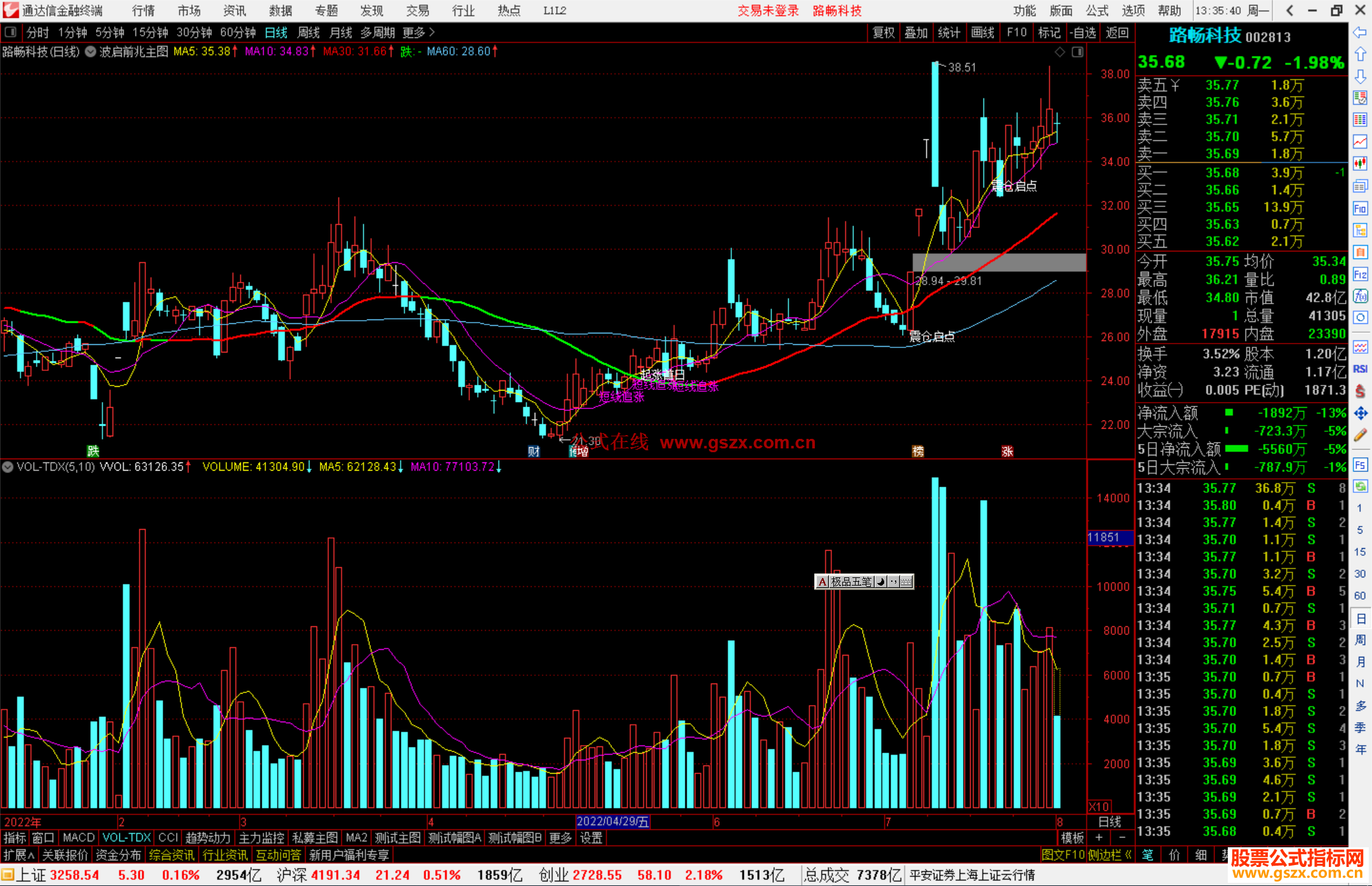Viewport: 1372px width, 886px height.
Task: Select the 周线 chart period
Action: [x=309, y=32]
